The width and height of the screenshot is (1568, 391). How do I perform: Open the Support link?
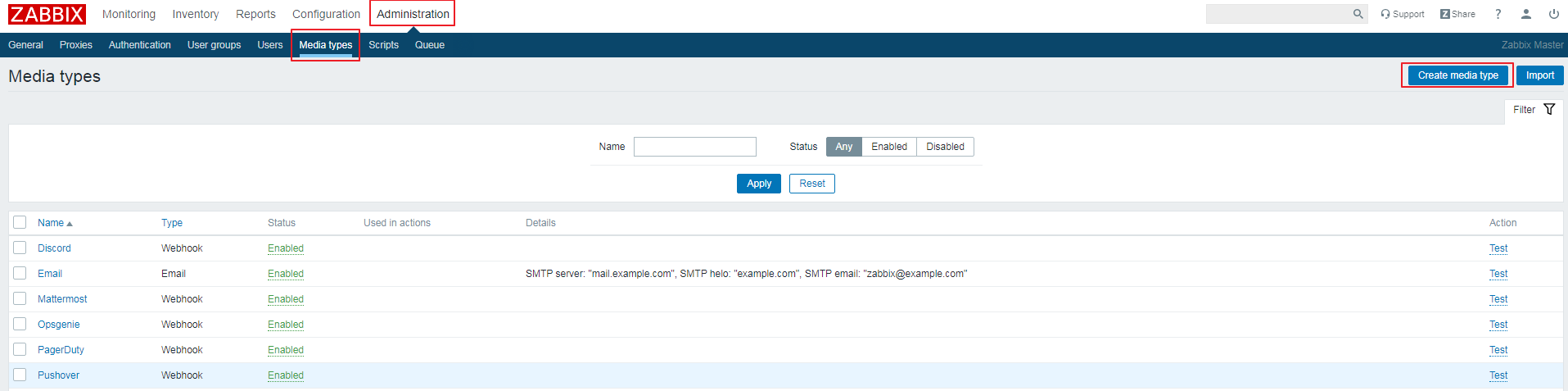click(x=1403, y=14)
